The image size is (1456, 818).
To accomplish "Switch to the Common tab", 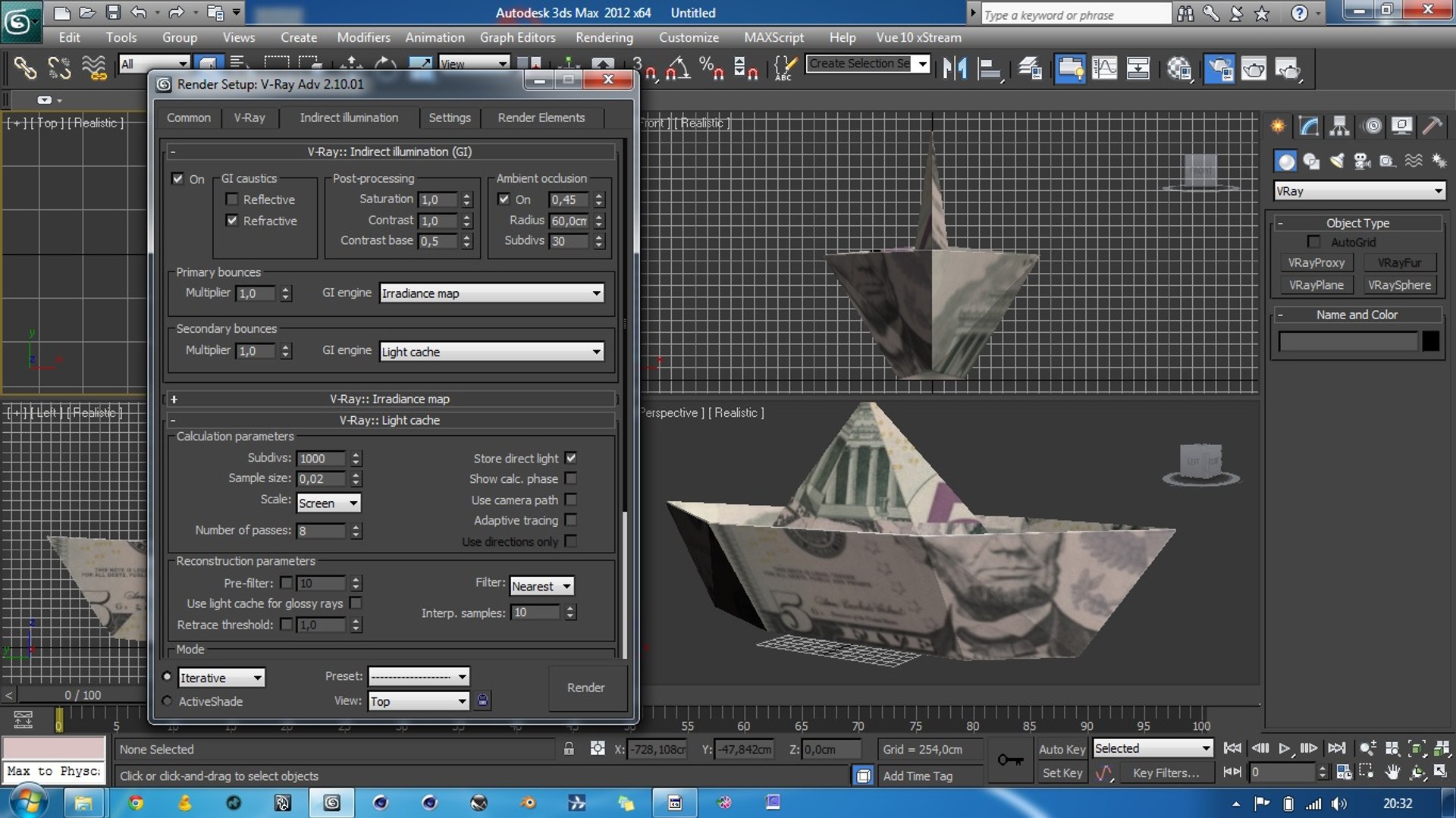I will [x=189, y=118].
